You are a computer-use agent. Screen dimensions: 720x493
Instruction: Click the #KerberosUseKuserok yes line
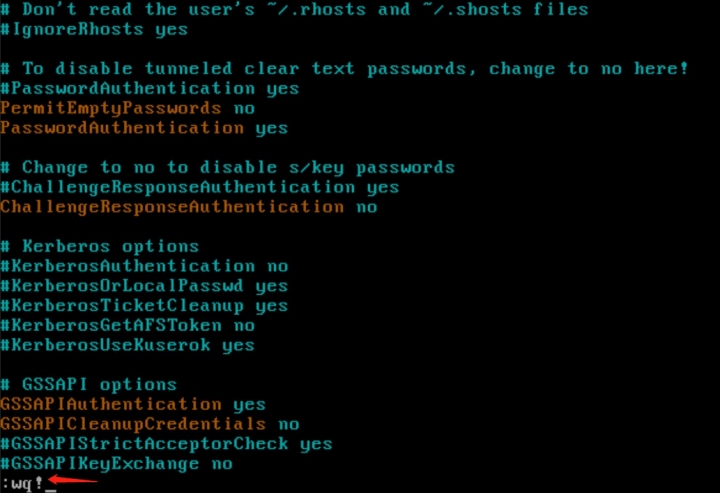point(128,346)
